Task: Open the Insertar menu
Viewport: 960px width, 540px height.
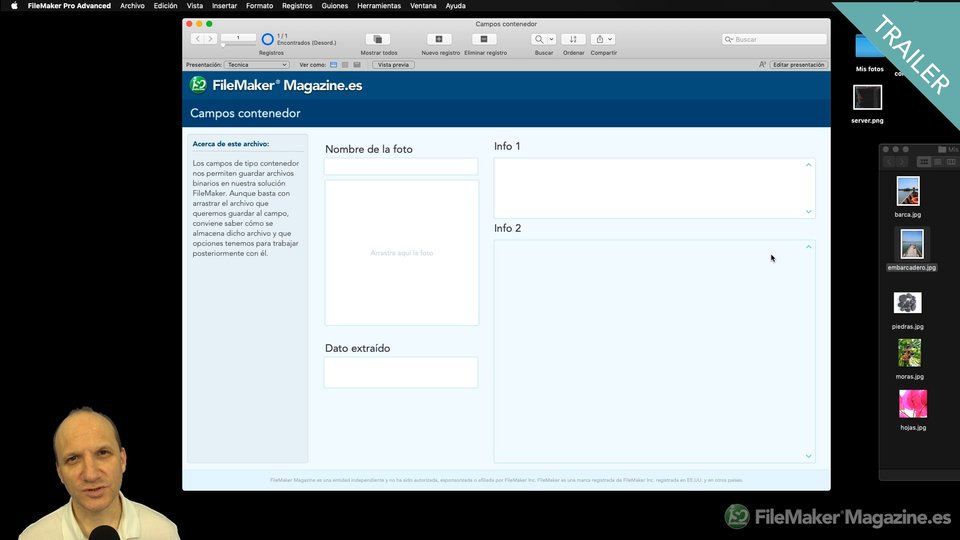Action: coord(224,6)
